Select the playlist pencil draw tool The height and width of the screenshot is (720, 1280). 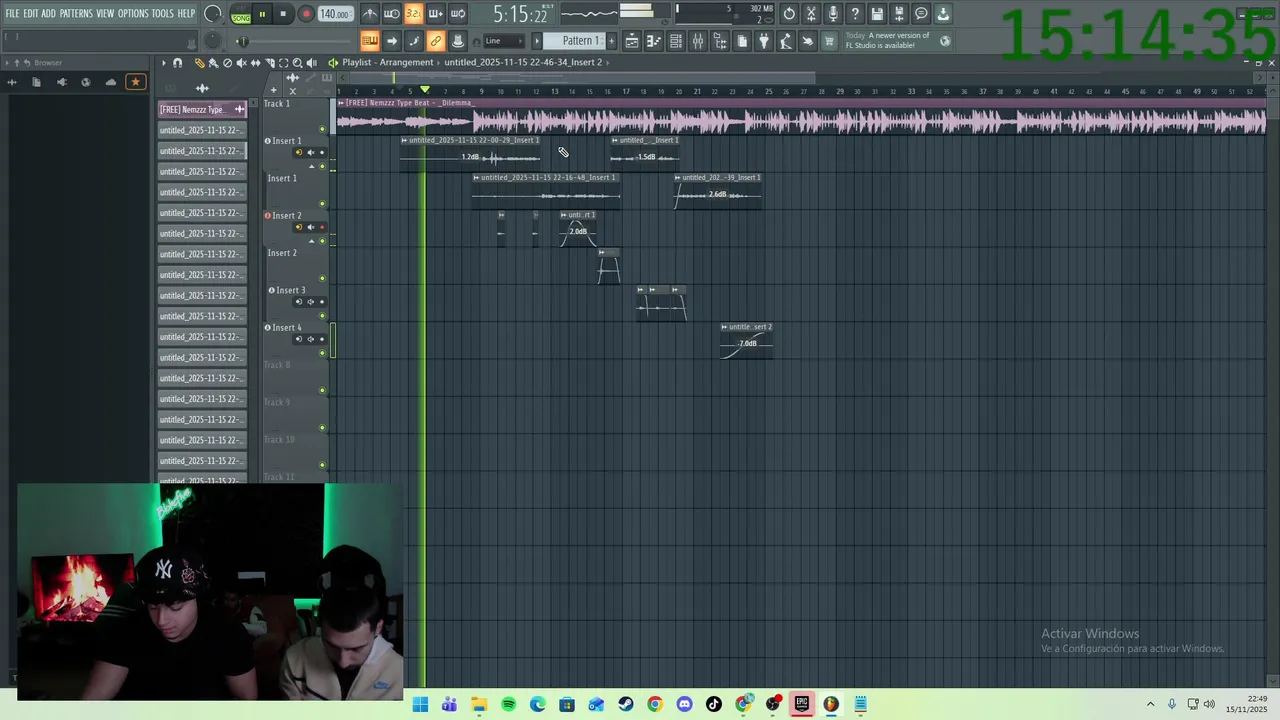click(199, 62)
